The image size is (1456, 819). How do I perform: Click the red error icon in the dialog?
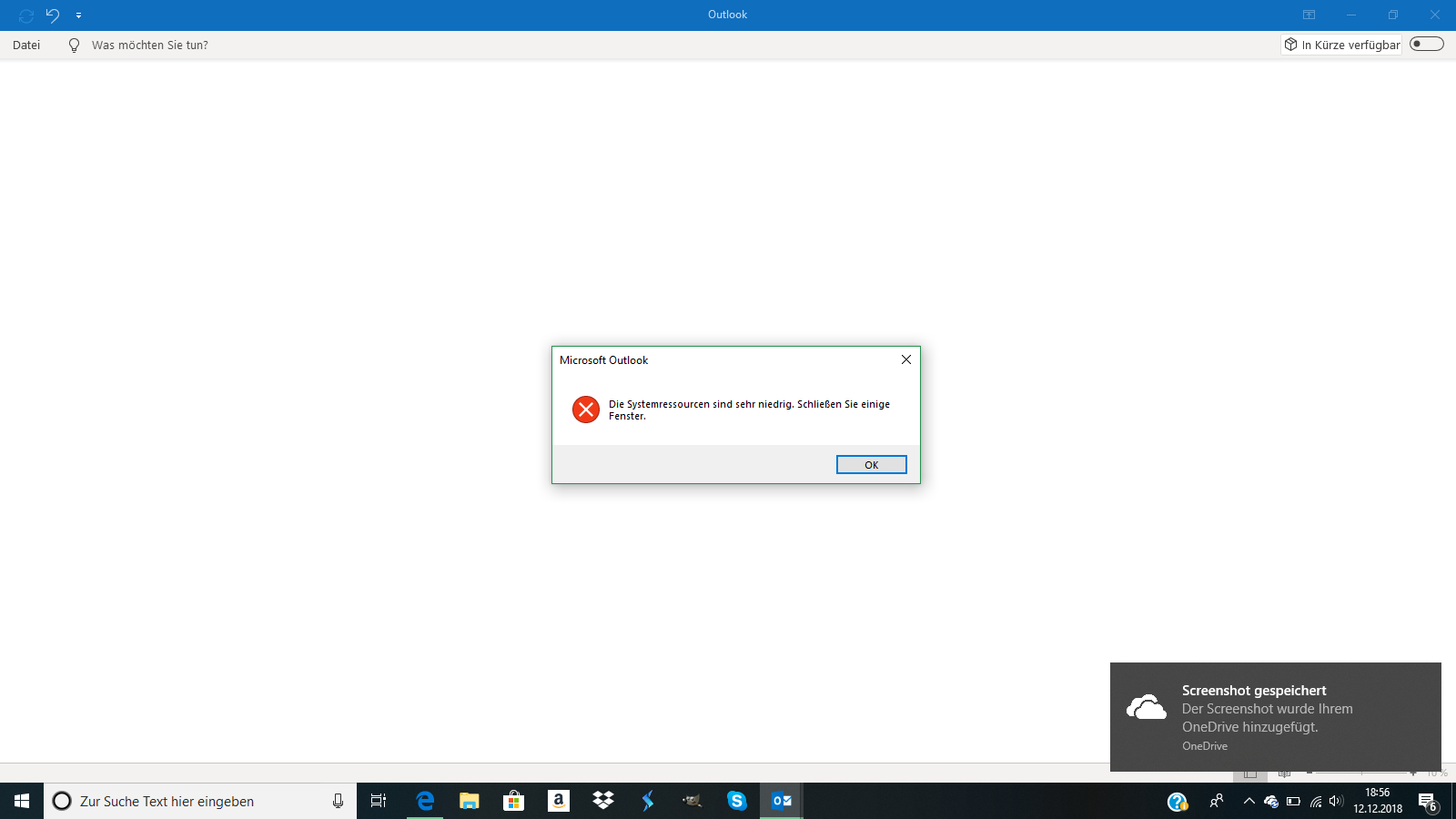585,409
